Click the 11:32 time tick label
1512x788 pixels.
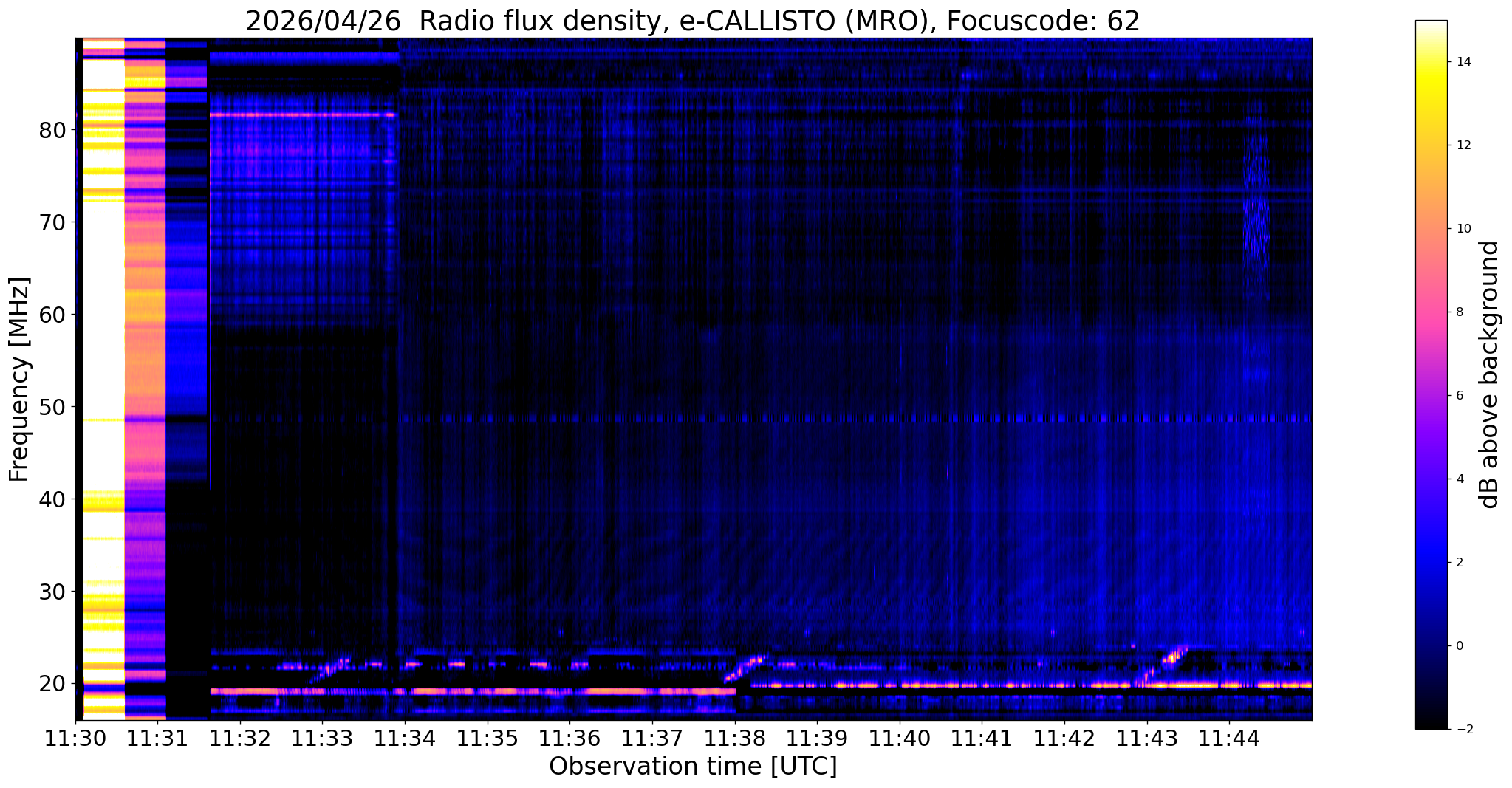[240, 738]
